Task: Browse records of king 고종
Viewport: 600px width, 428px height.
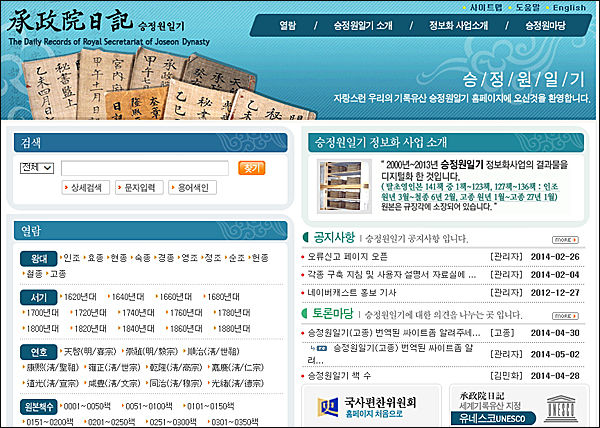Action: pyautogui.click(x=58, y=274)
